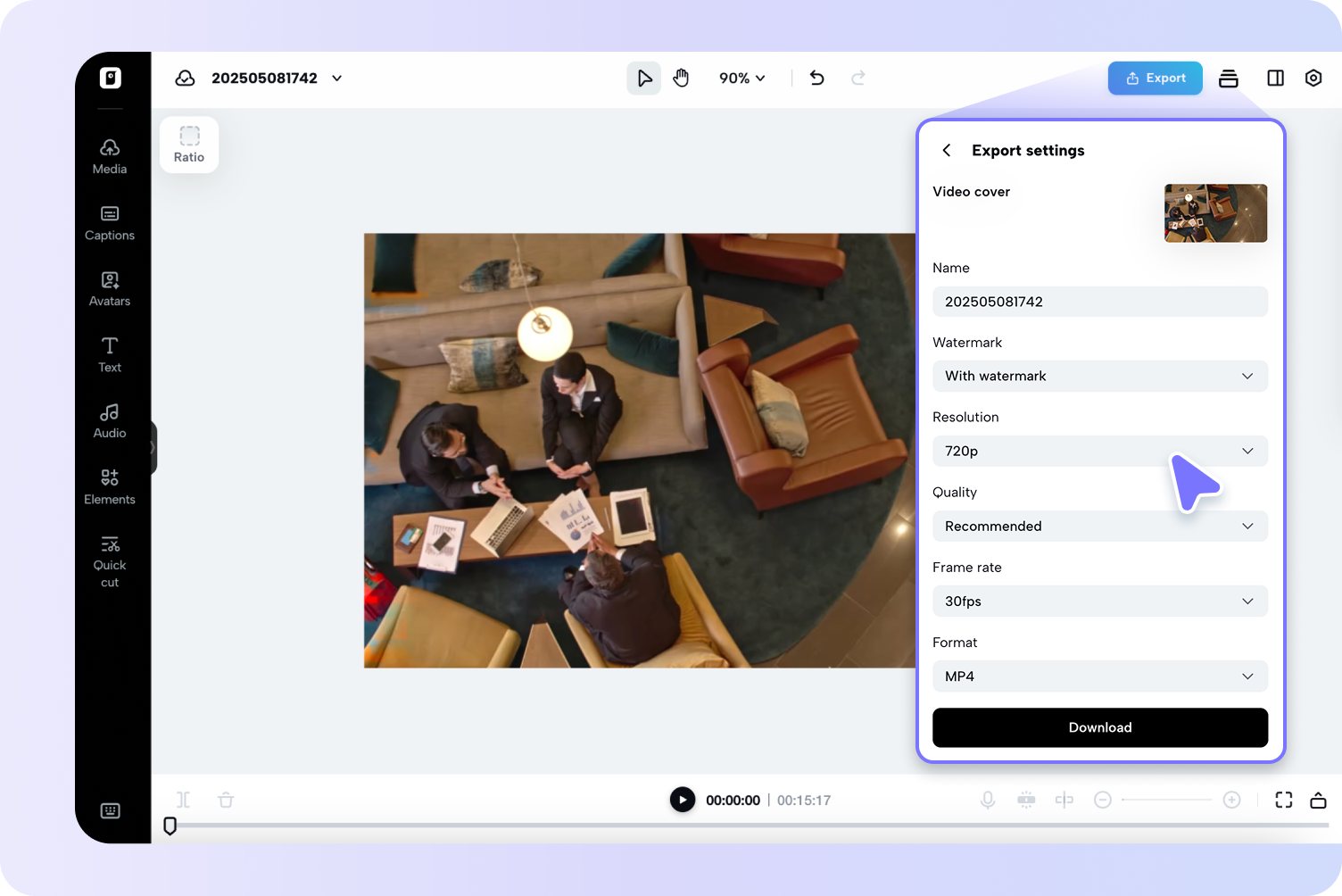Viewport: 1342px width, 896px height.
Task: Undo the last action
Action: [x=816, y=78]
